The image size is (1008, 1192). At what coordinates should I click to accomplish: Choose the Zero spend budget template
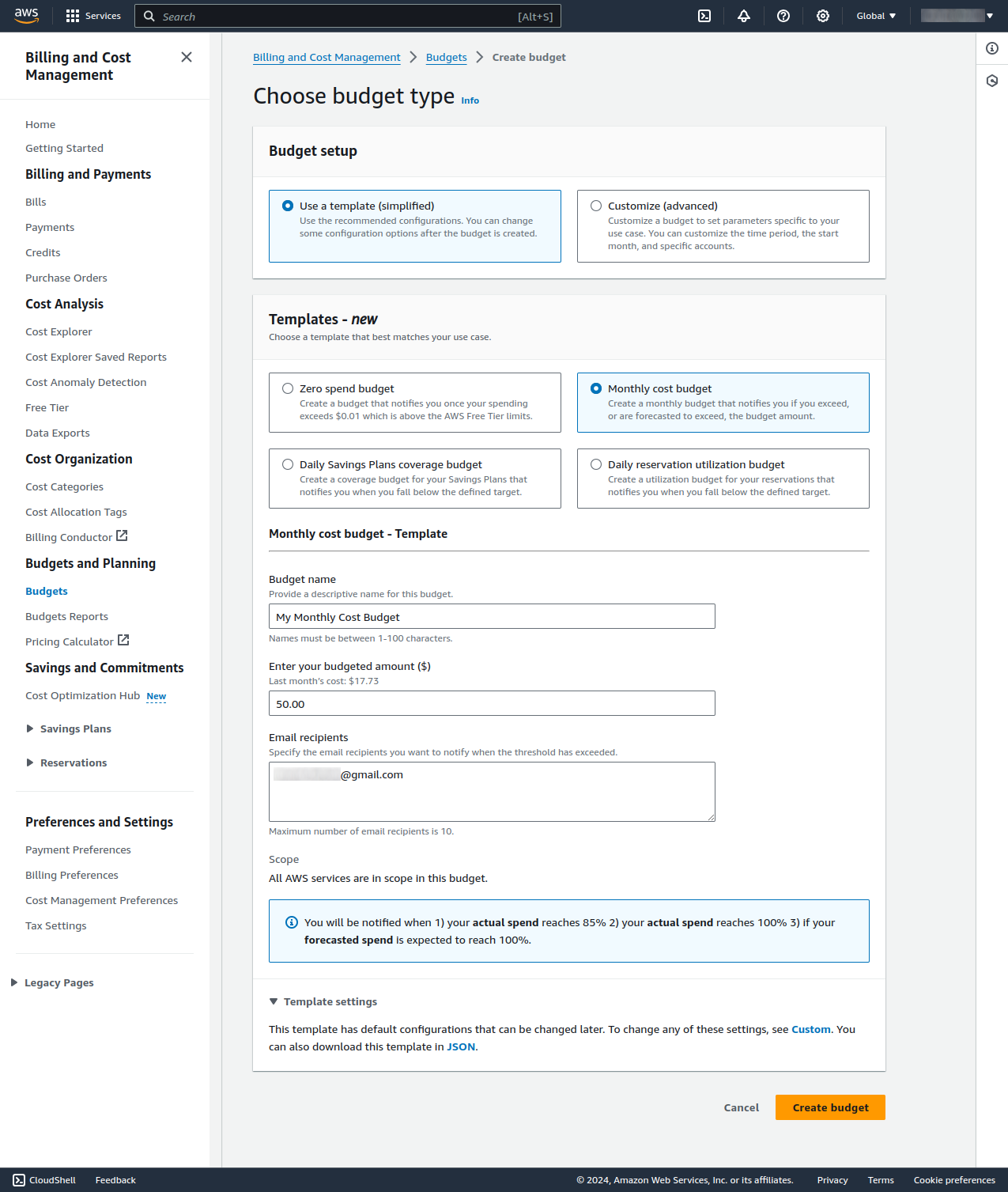coord(288,388)
